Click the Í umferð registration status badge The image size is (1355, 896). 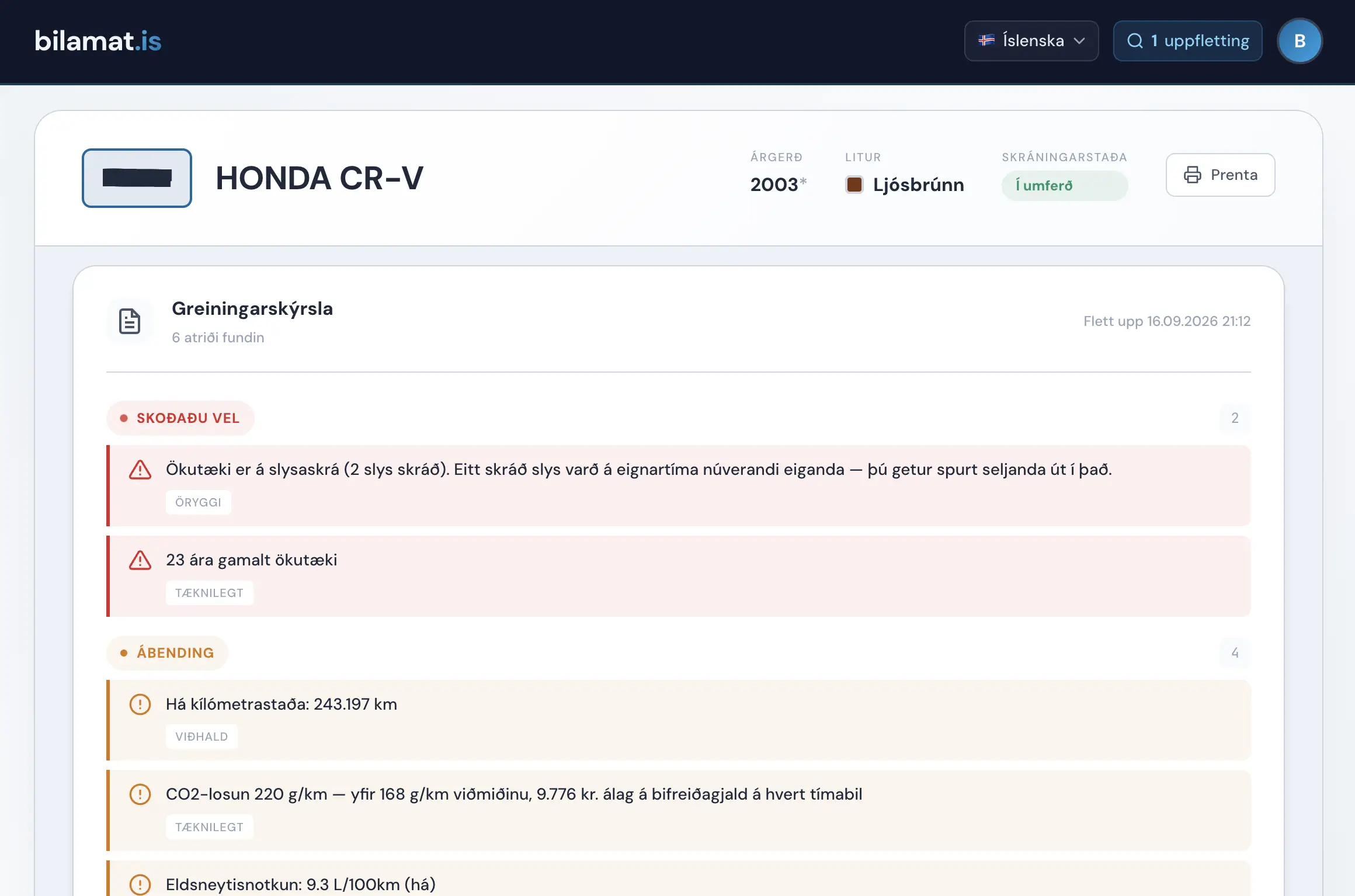[1064, 186]
